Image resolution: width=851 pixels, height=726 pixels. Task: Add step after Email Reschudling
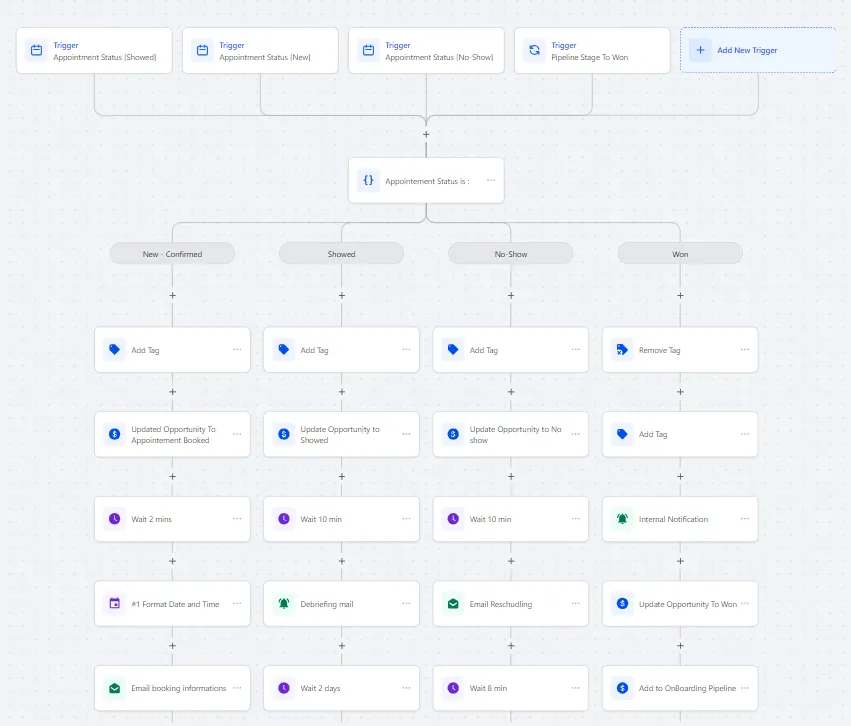(x=511, y=646)
